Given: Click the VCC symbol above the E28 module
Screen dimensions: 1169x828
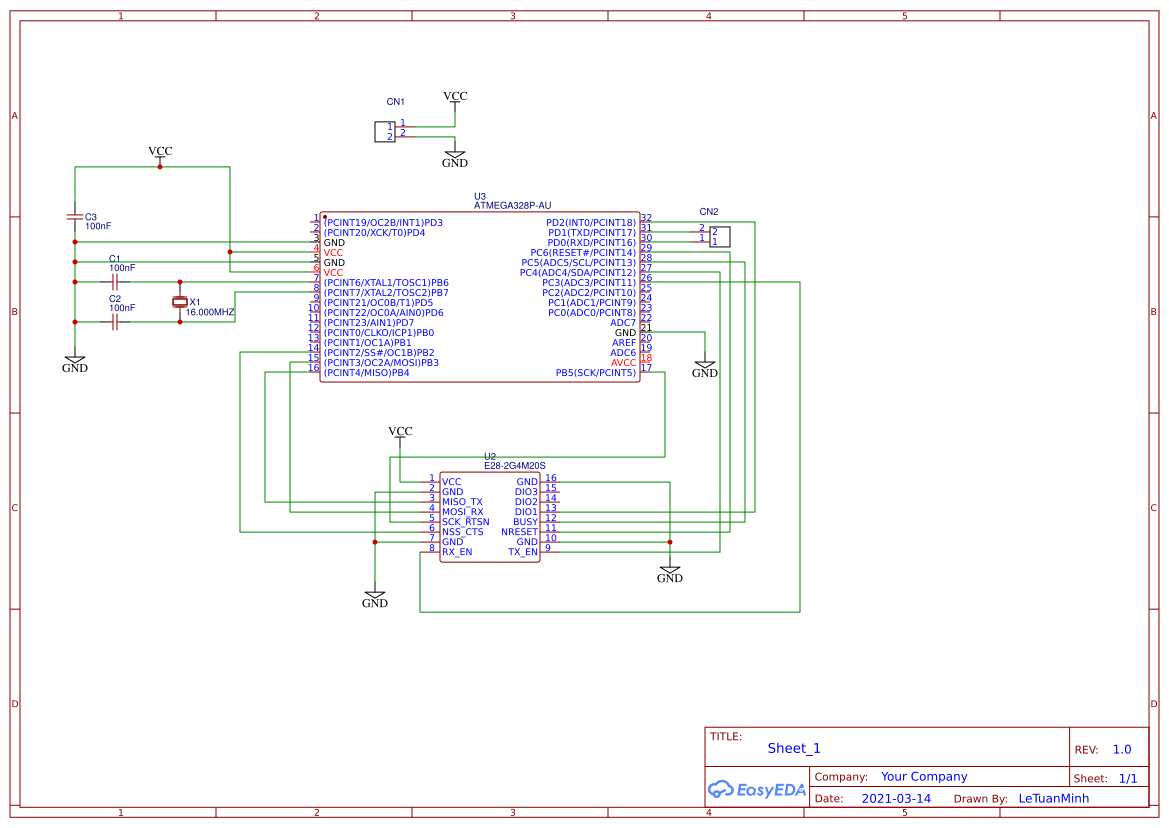Looking at the screenshot, I should pyautogui.click(x=400, y=432).
